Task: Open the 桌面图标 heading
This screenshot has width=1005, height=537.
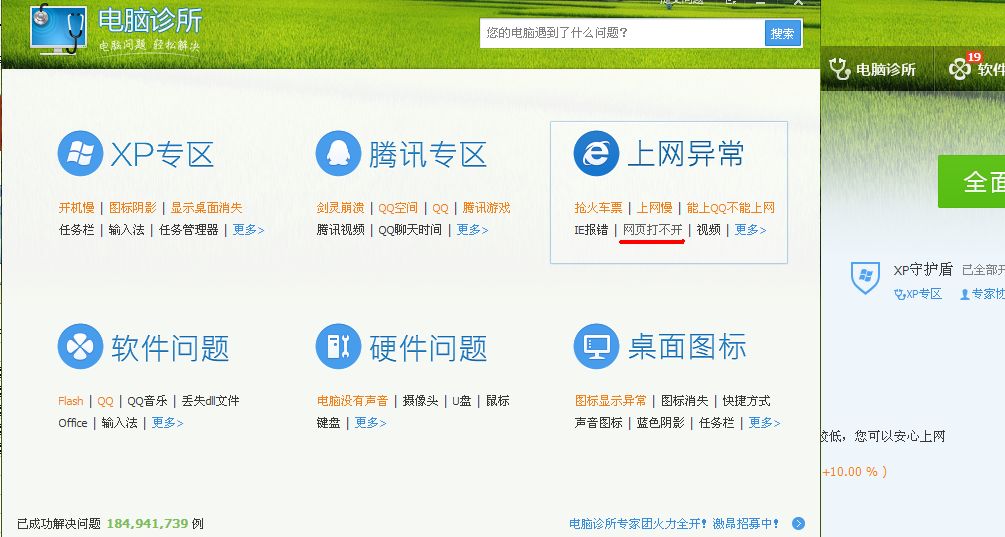Action: point(686,347)
